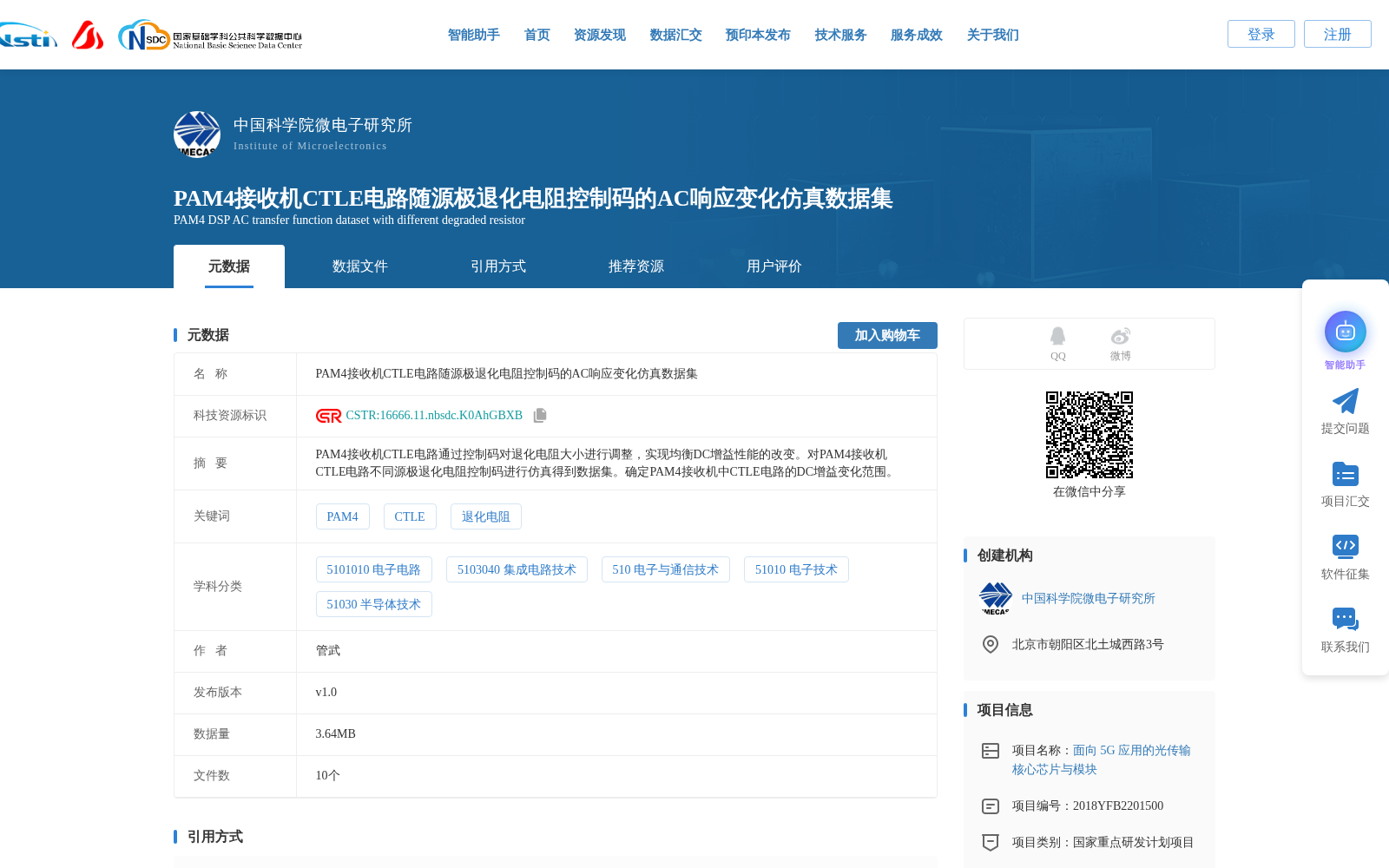Image resolution: width=1389 pixels, height=868 pixels.
Task: Click version value v1.0
Action: click(326, 693)
